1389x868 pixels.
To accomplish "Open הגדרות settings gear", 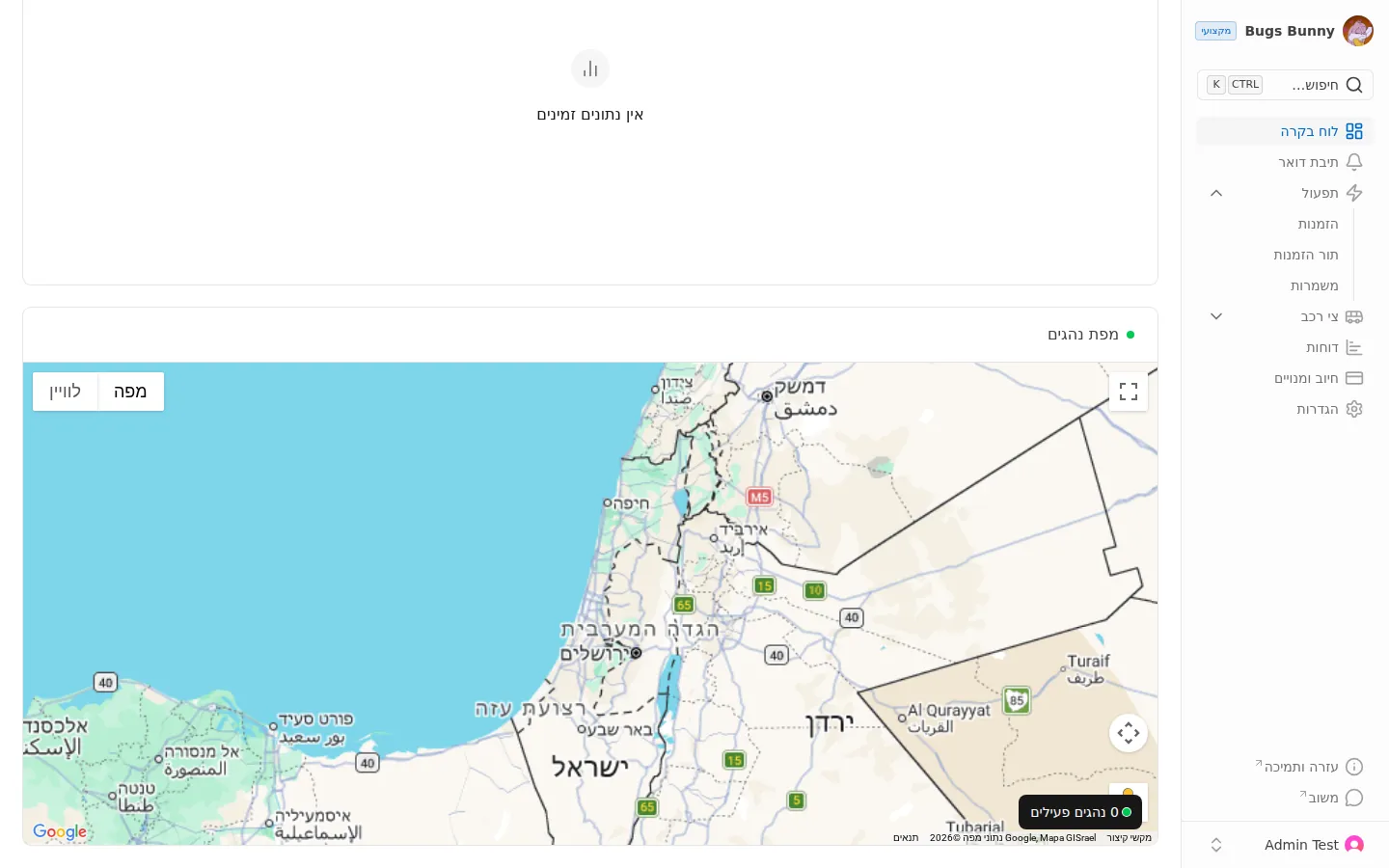I will pos(1354,409).
